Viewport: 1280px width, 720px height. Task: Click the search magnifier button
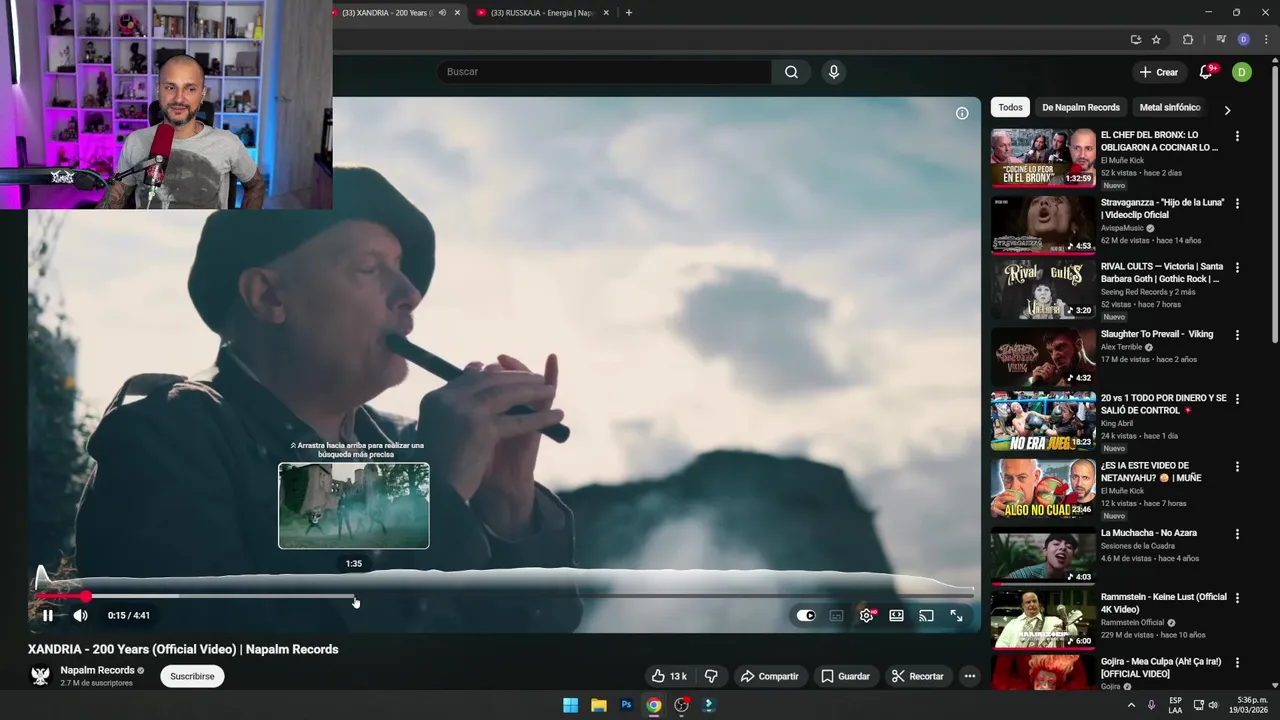pyautogui.click(x=791, y=72)
